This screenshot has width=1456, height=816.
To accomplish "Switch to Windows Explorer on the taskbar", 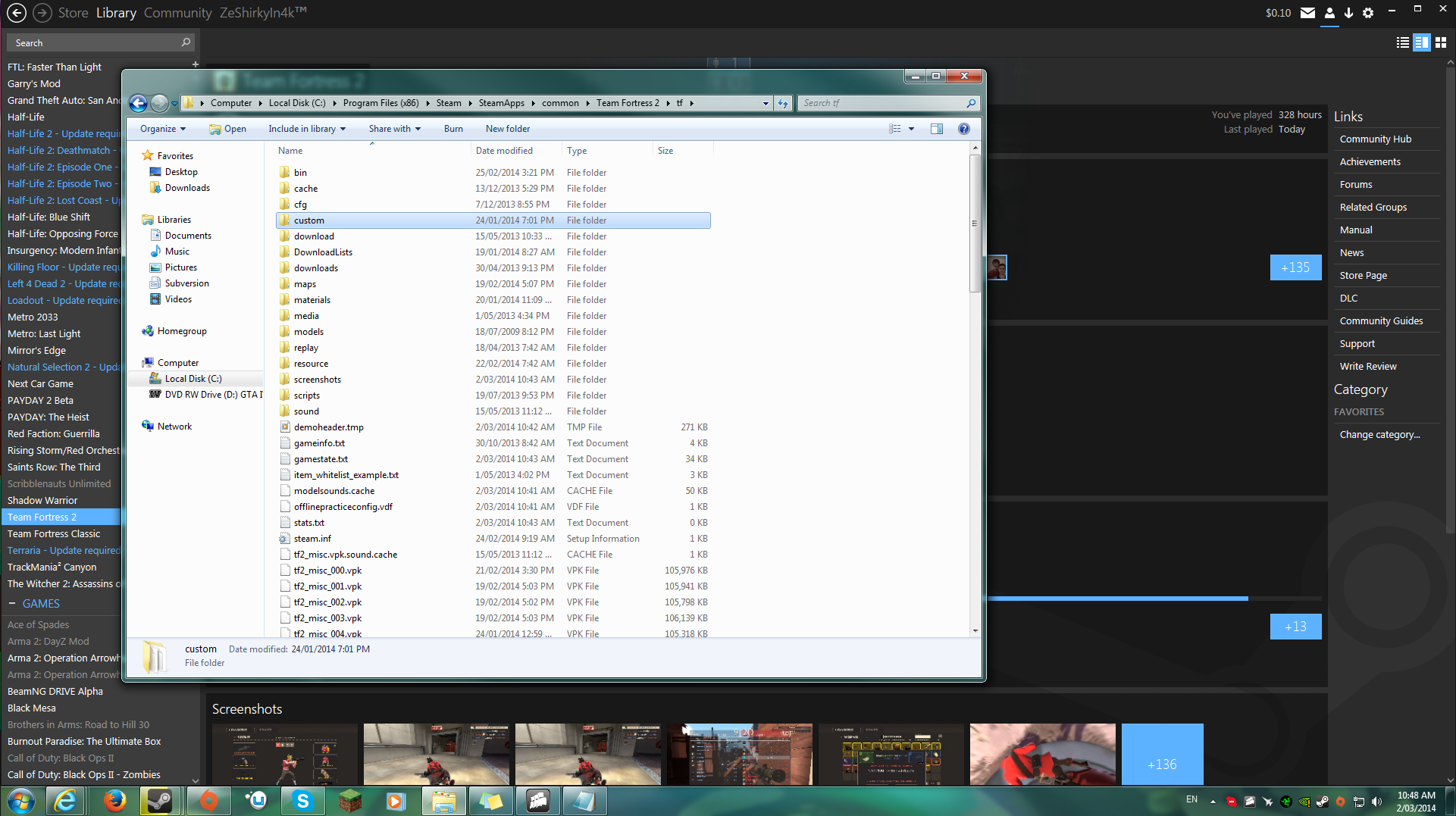I will click(x=444, y=801).
